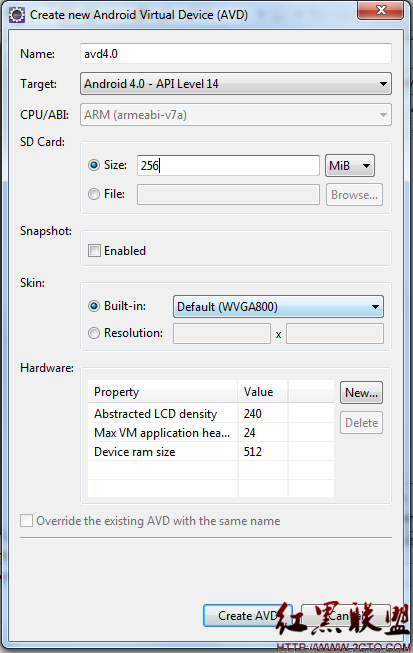Enable the Snapshot checkbox
The width and height of the screenshot is (413, 653).
click(x=94, y=251)
